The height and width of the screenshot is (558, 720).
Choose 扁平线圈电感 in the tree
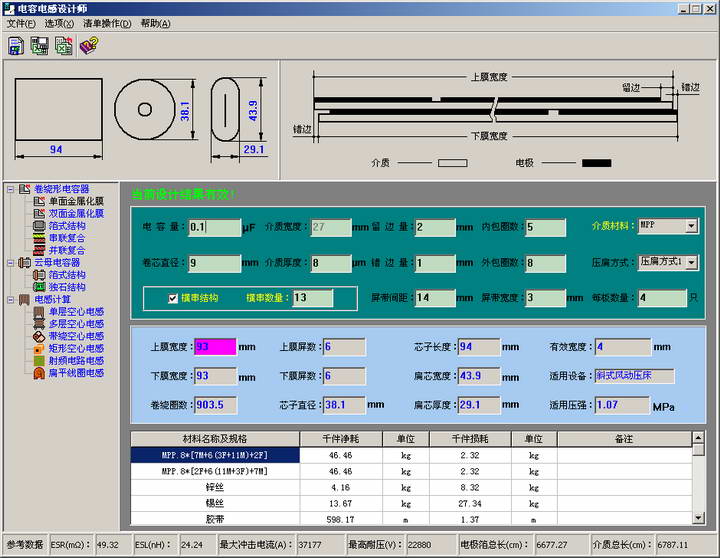click(76, 373)
